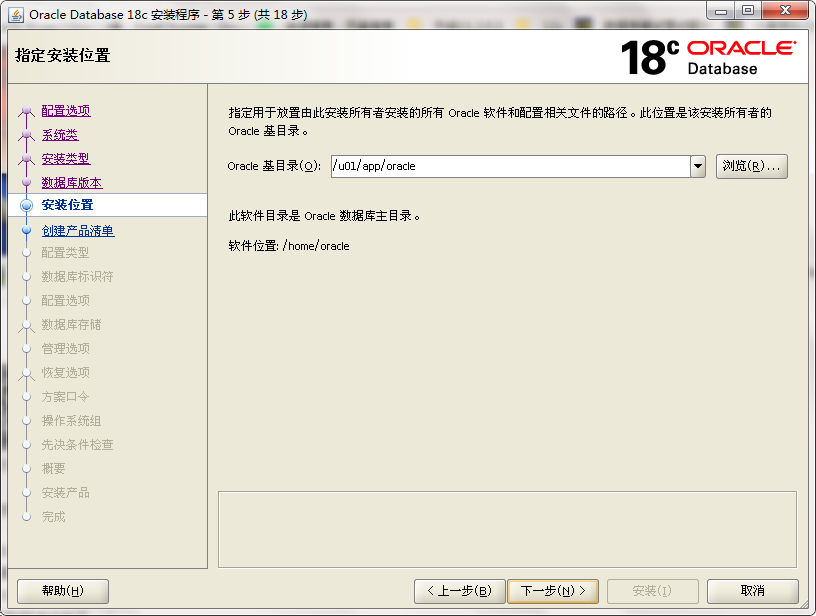Click the 此软件目录是 Oracle 数据库主目录 text

click(x=324, y=216)
